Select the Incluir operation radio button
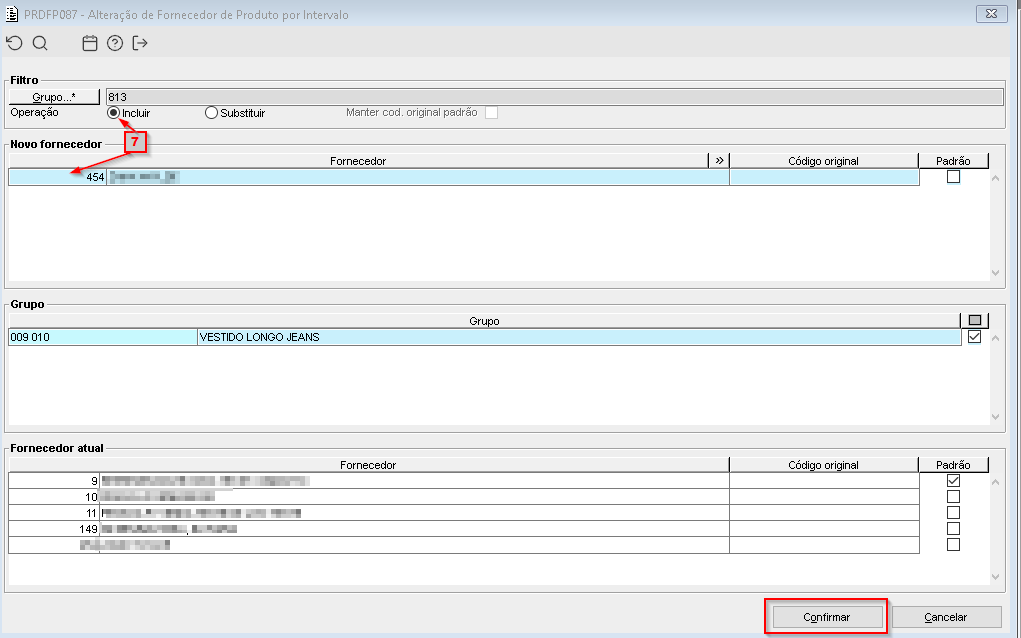This screenshot has width=1021, height=638. pos(113,113)
